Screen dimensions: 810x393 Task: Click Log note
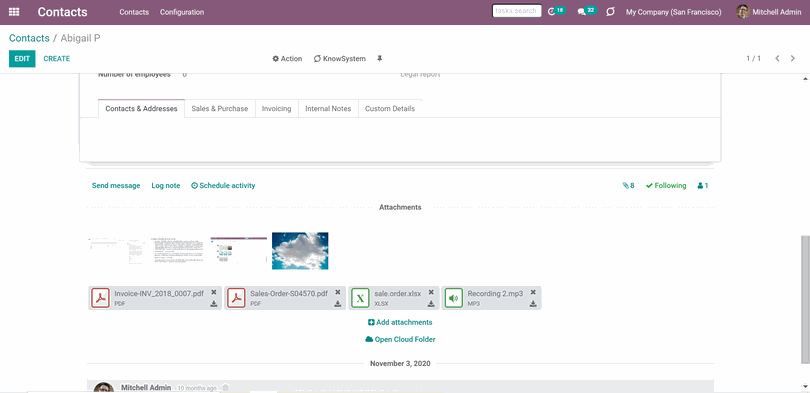[166, 185]
